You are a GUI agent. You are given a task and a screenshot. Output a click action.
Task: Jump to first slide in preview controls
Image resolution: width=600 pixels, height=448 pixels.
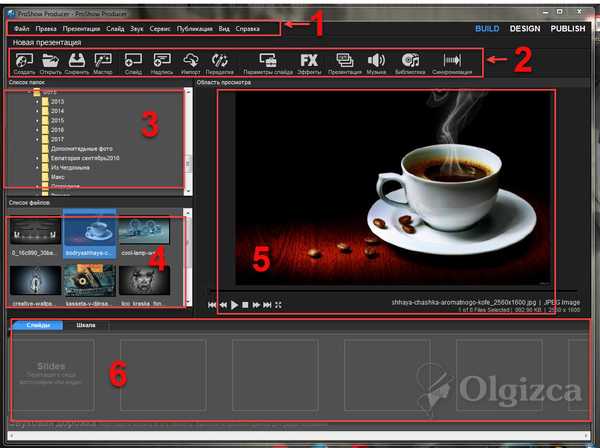coord(212,305)
